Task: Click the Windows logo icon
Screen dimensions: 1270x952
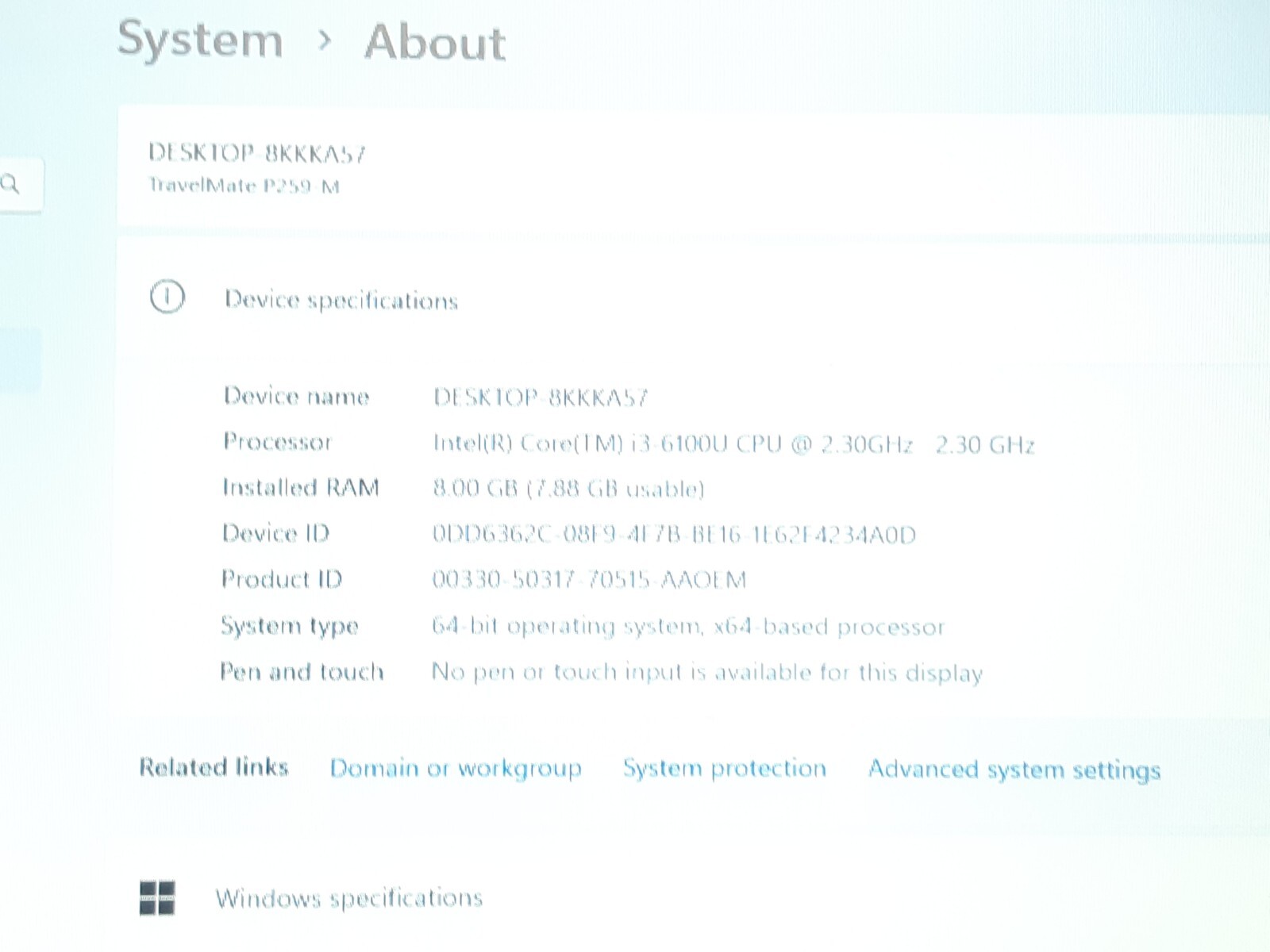Action: pos(157,897)
